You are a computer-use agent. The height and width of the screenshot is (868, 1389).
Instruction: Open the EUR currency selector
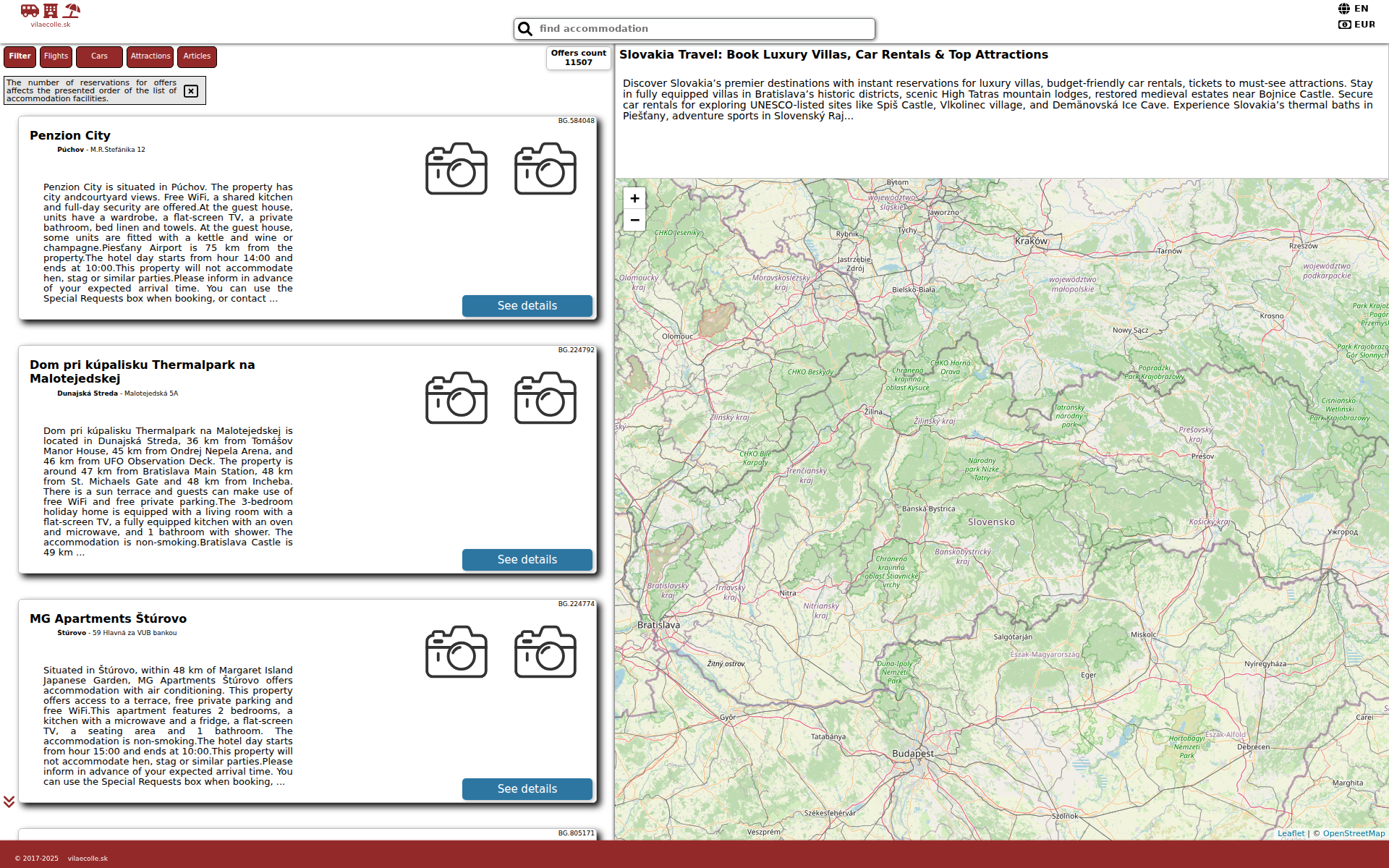coord(1356,25)
